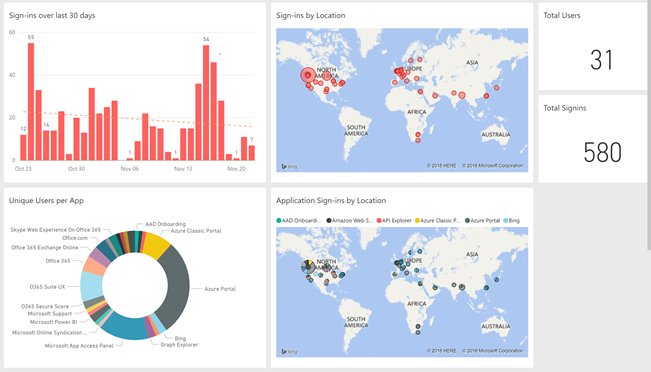Click the 'Microsoft App Access Panel' label
Image resolution: width=651 pixels, height=372 pixels.
click(x=79, y=346)
